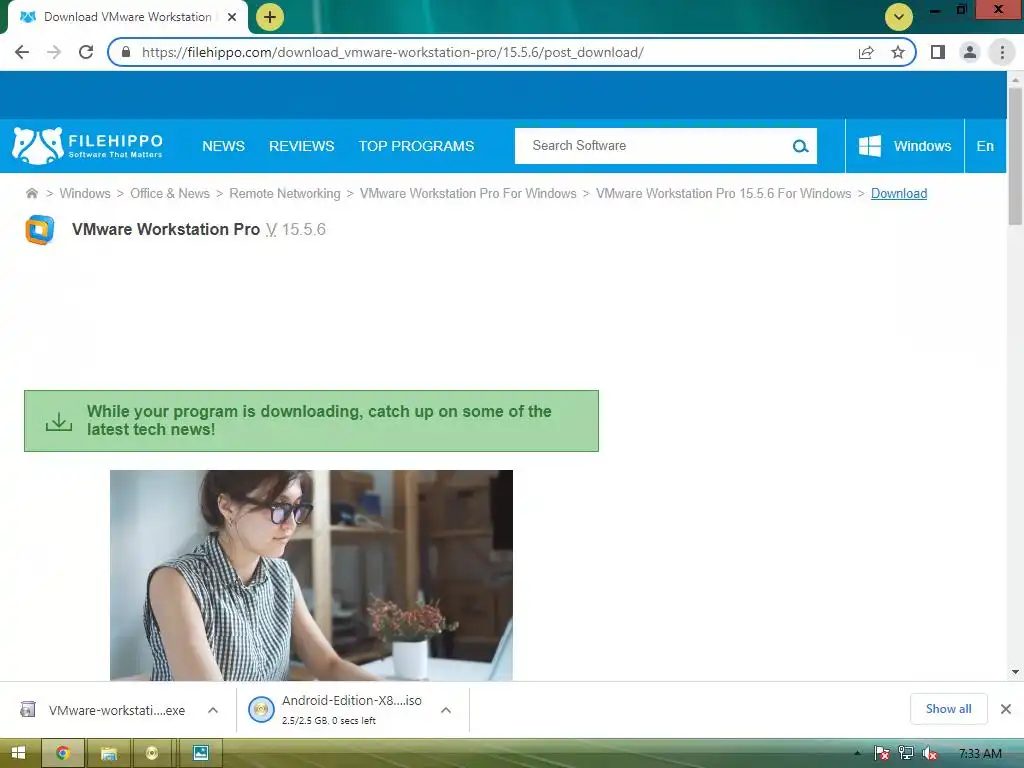
Task: Click the downloading notice banner
Action: click(312, 421)
